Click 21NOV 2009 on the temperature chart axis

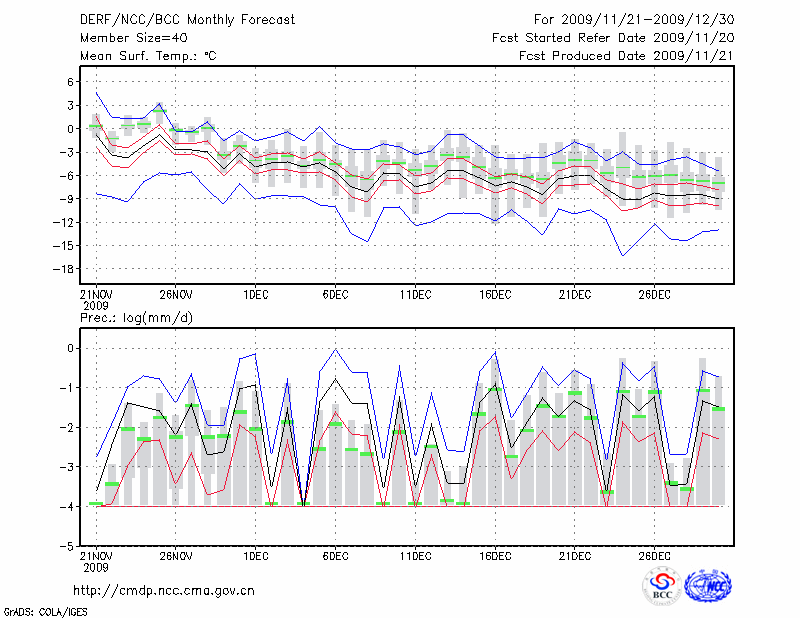click(x=95, y=298)
